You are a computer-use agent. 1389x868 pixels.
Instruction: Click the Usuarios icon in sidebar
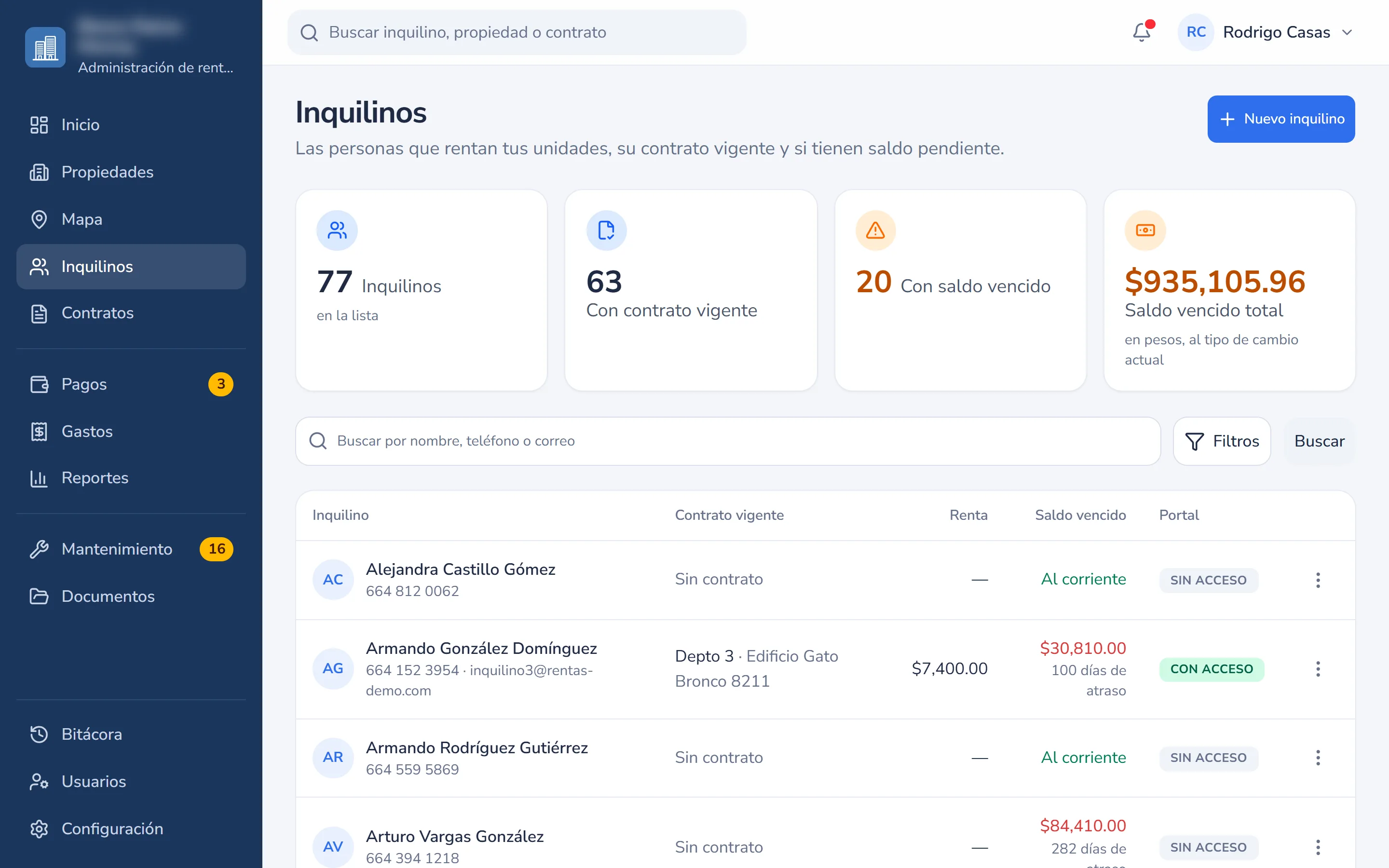click(39, 781)
